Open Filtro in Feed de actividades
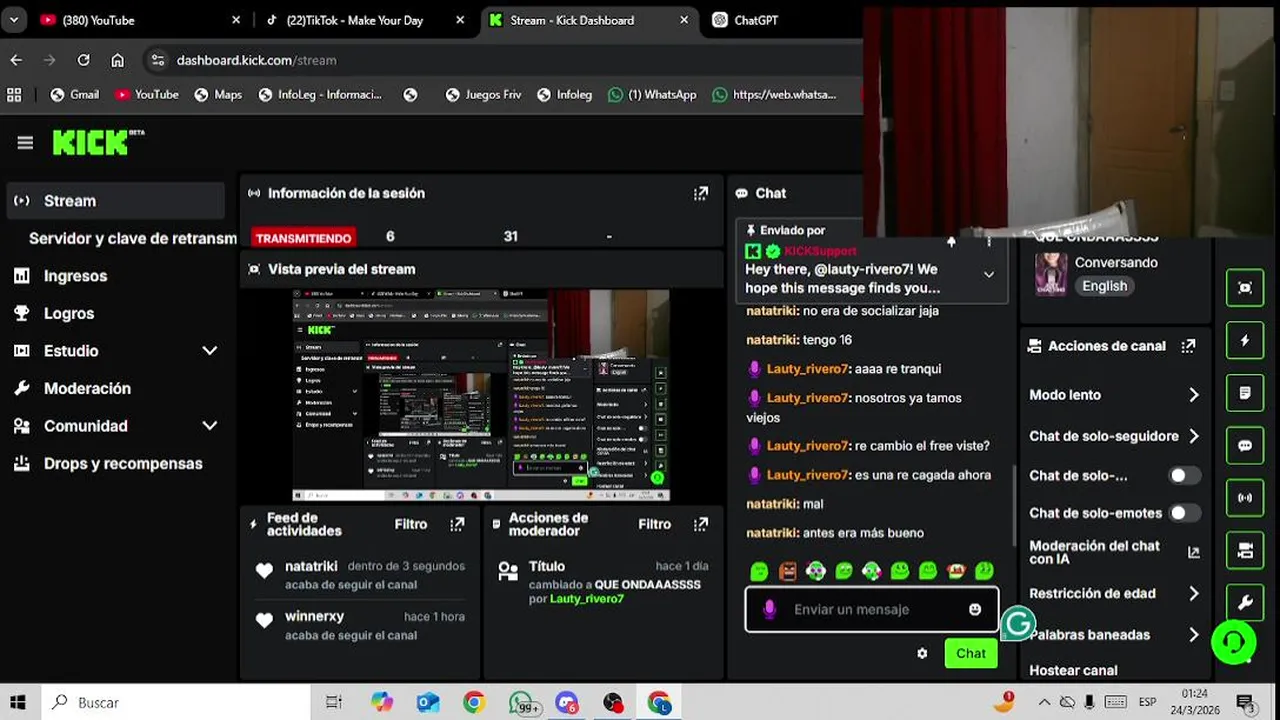Viewport: 1280px width, 720px height. 411,524
